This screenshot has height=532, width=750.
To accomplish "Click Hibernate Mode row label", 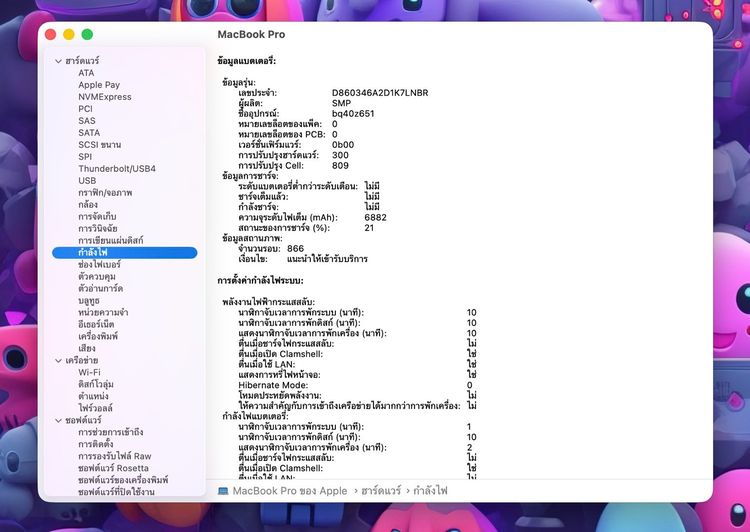I will tap(273, 385).
